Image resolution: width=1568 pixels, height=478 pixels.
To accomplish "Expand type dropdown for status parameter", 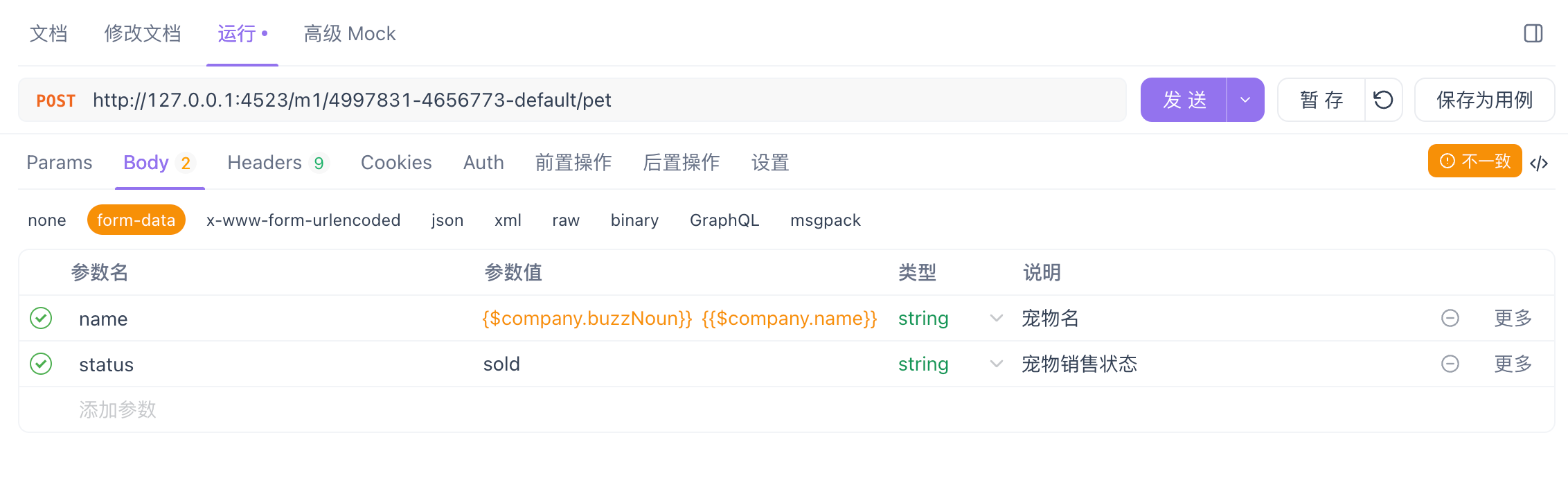I will tap(996, 364).
